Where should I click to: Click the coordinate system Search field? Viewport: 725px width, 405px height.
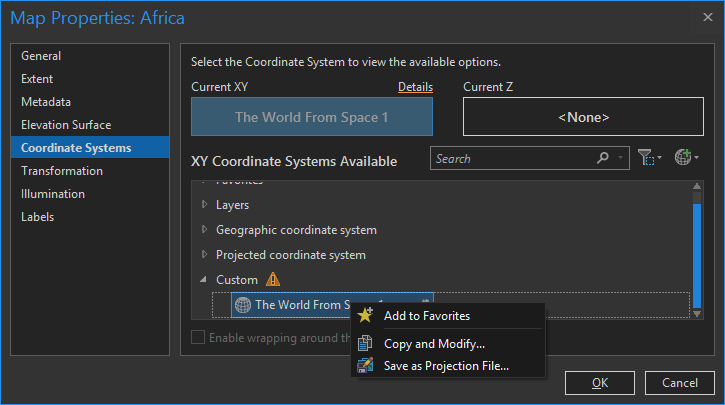512,158
